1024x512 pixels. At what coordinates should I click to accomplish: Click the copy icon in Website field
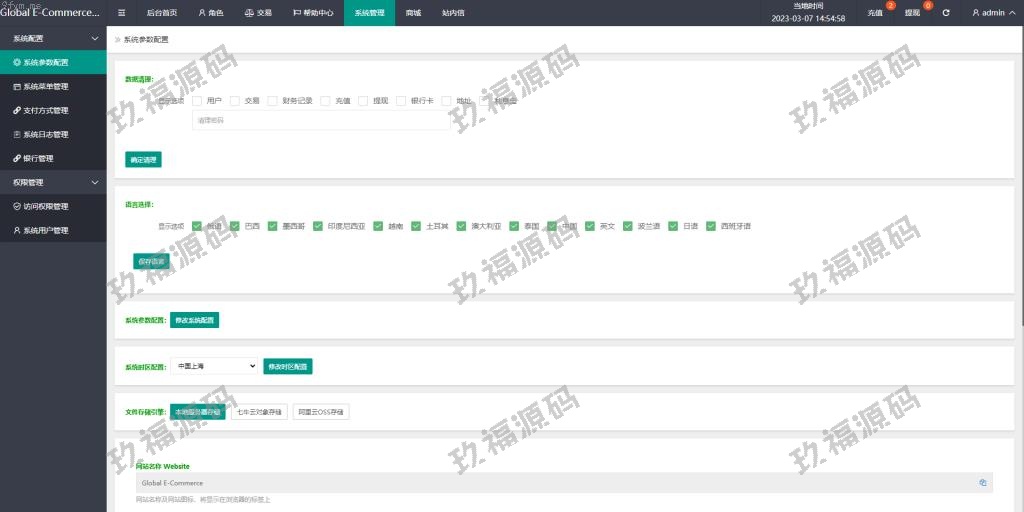(x=983, y=483)
